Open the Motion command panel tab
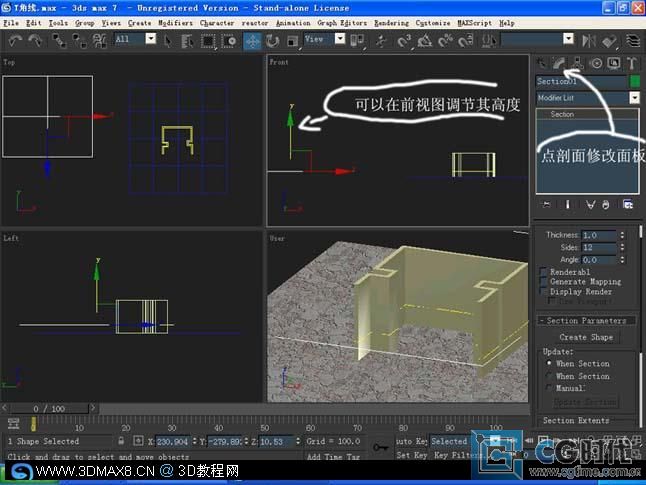 596,63
